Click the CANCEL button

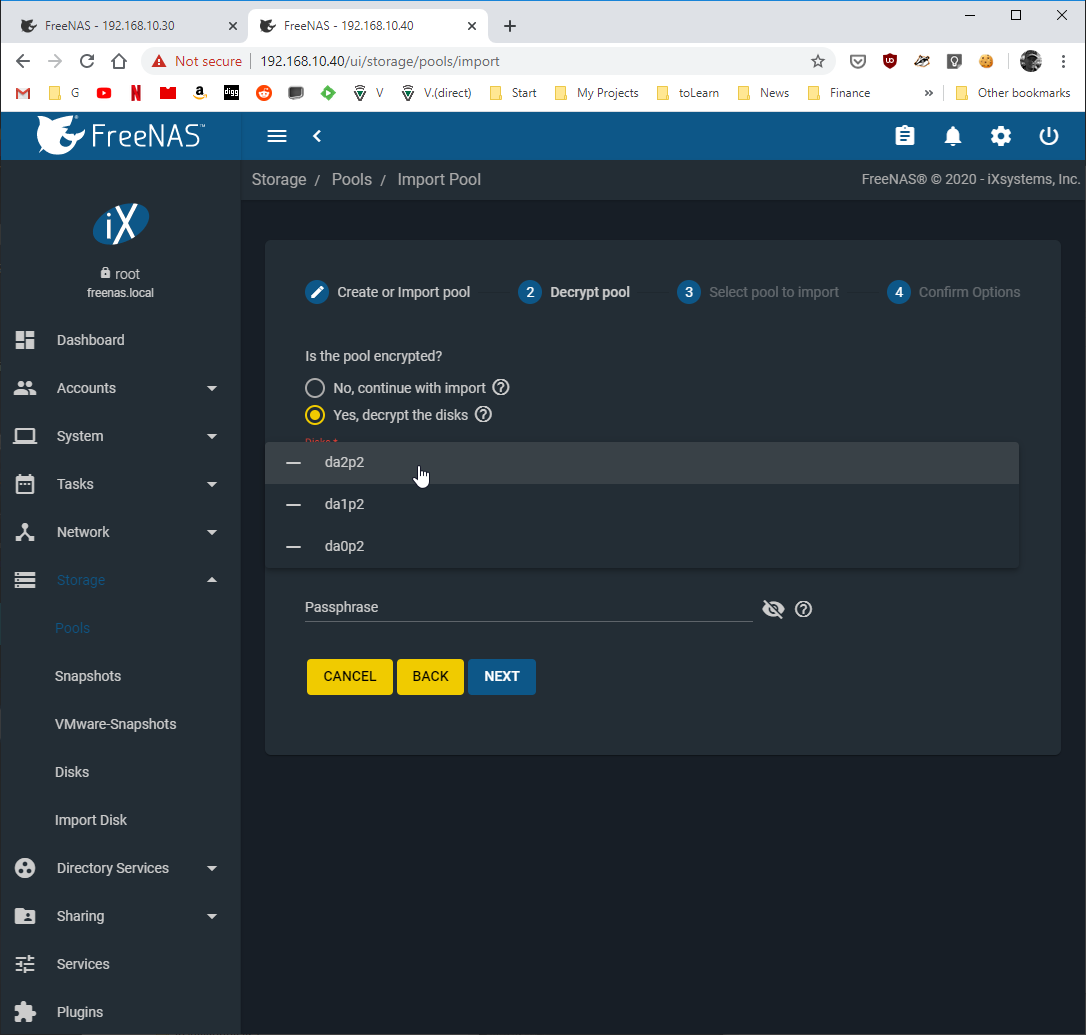350,676
